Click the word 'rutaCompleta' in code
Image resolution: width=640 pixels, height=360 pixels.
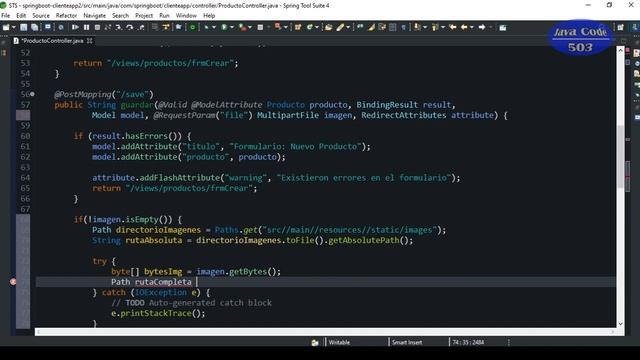point(163,282)
